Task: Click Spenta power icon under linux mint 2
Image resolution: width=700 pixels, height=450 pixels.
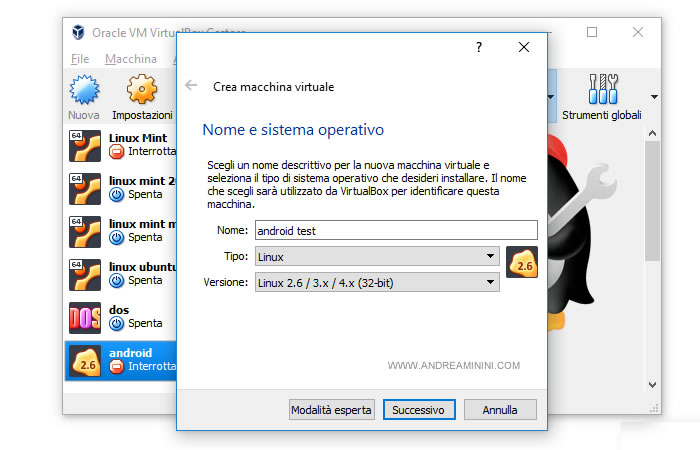Action: [x=117, y=195]
